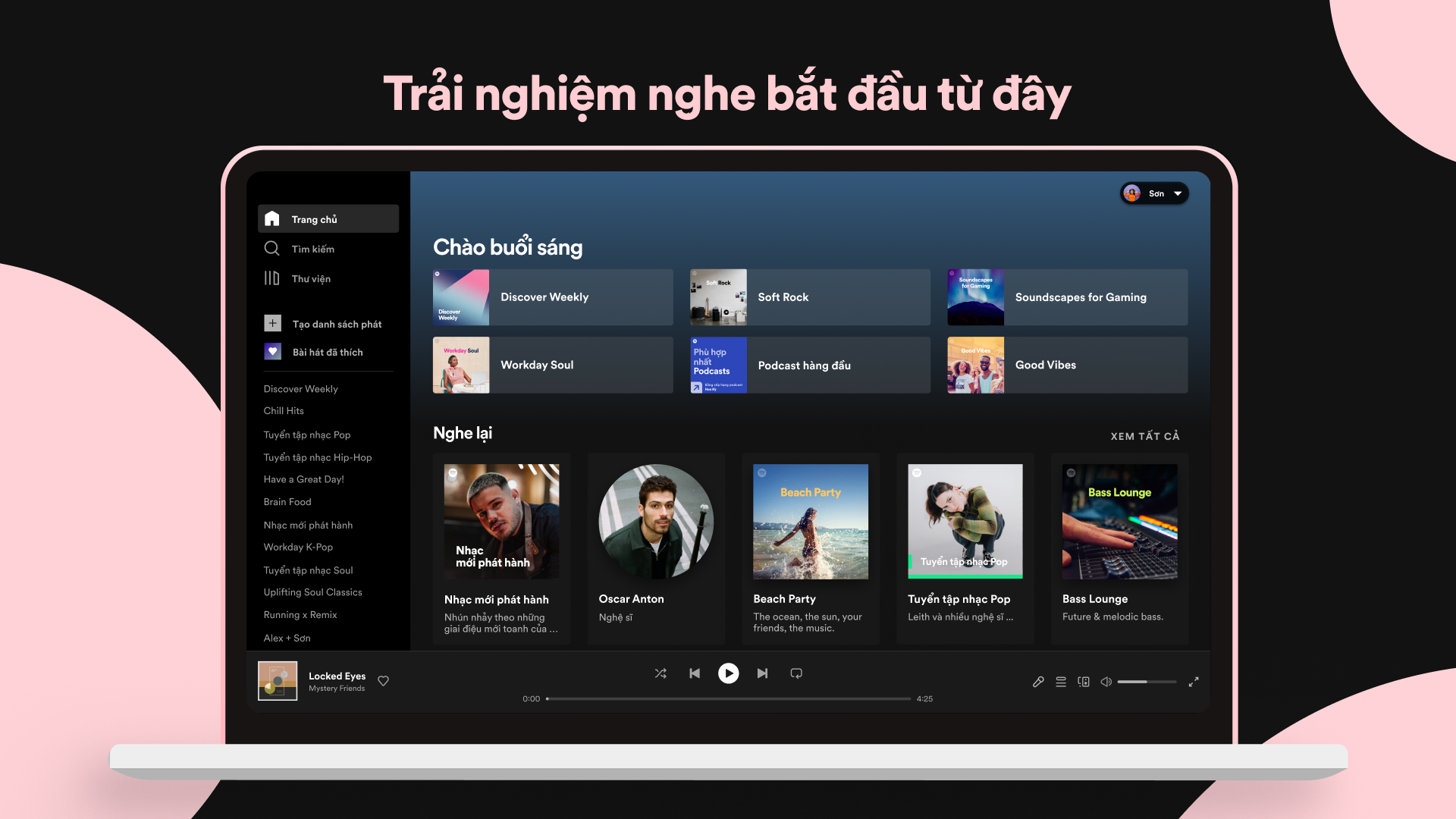Open Beach Party playlist cover
Image resolution: width=1456 pixels, height=819 pixels.
pyautogui.click(x=811, y=522)
